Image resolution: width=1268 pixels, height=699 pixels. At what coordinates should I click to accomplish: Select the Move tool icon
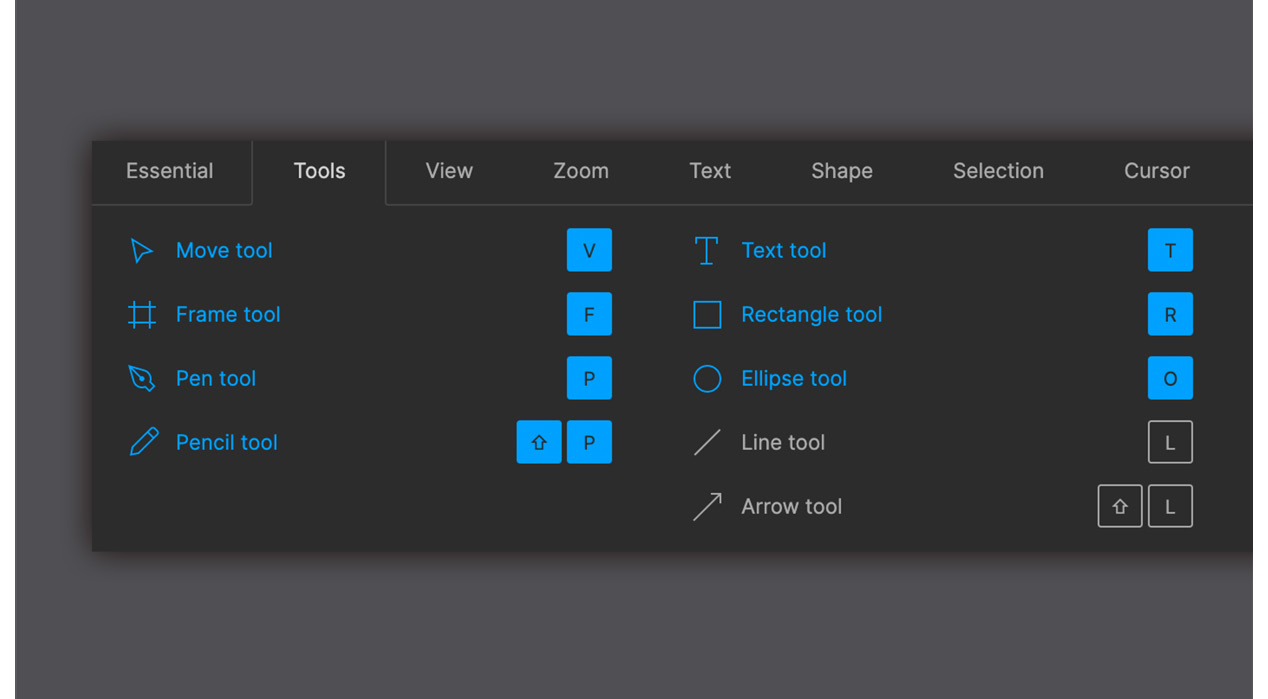[x=142, y=250]
